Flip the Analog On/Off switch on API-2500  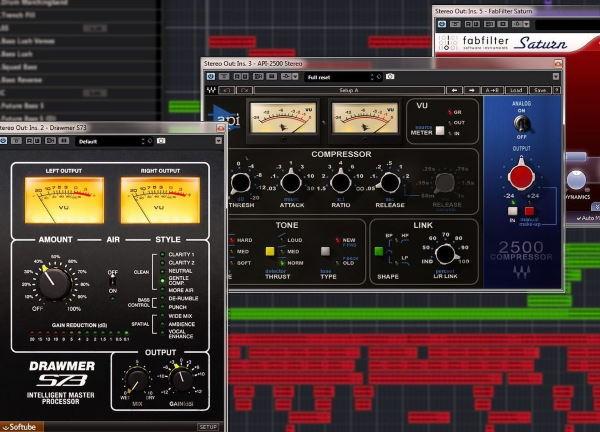pyautogui.click(x=521, y=123)
